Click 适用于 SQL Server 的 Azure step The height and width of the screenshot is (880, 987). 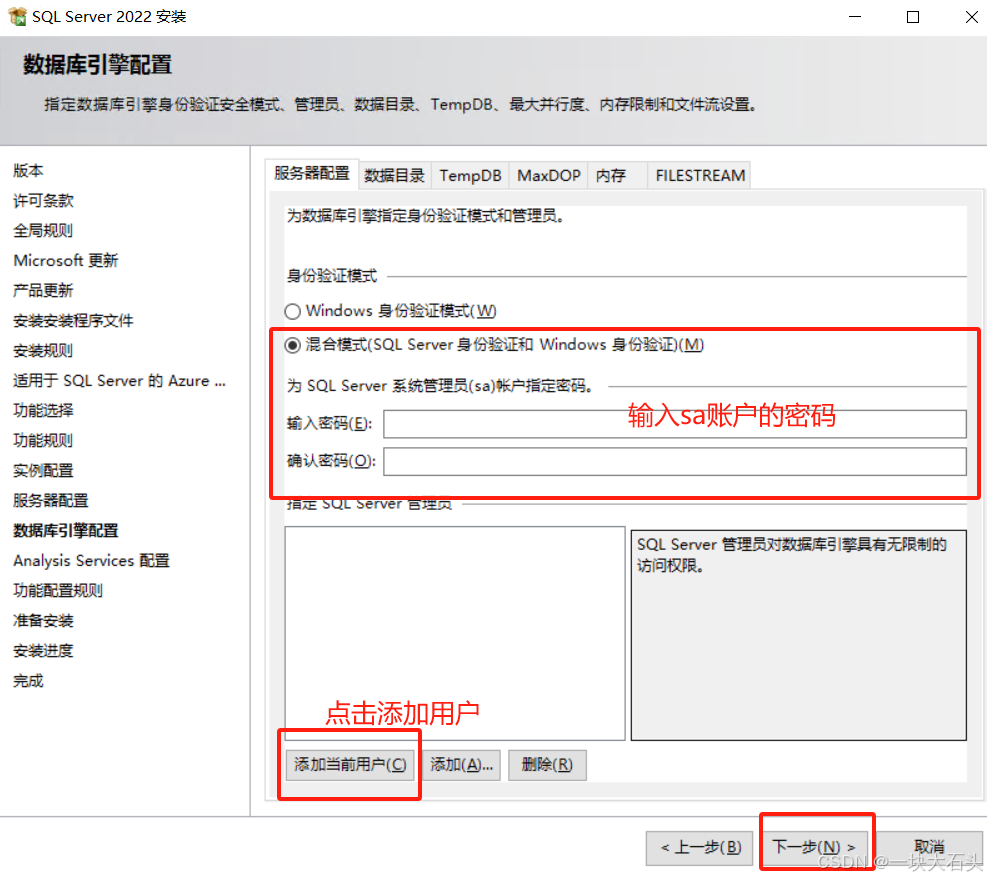click(120, 381)
